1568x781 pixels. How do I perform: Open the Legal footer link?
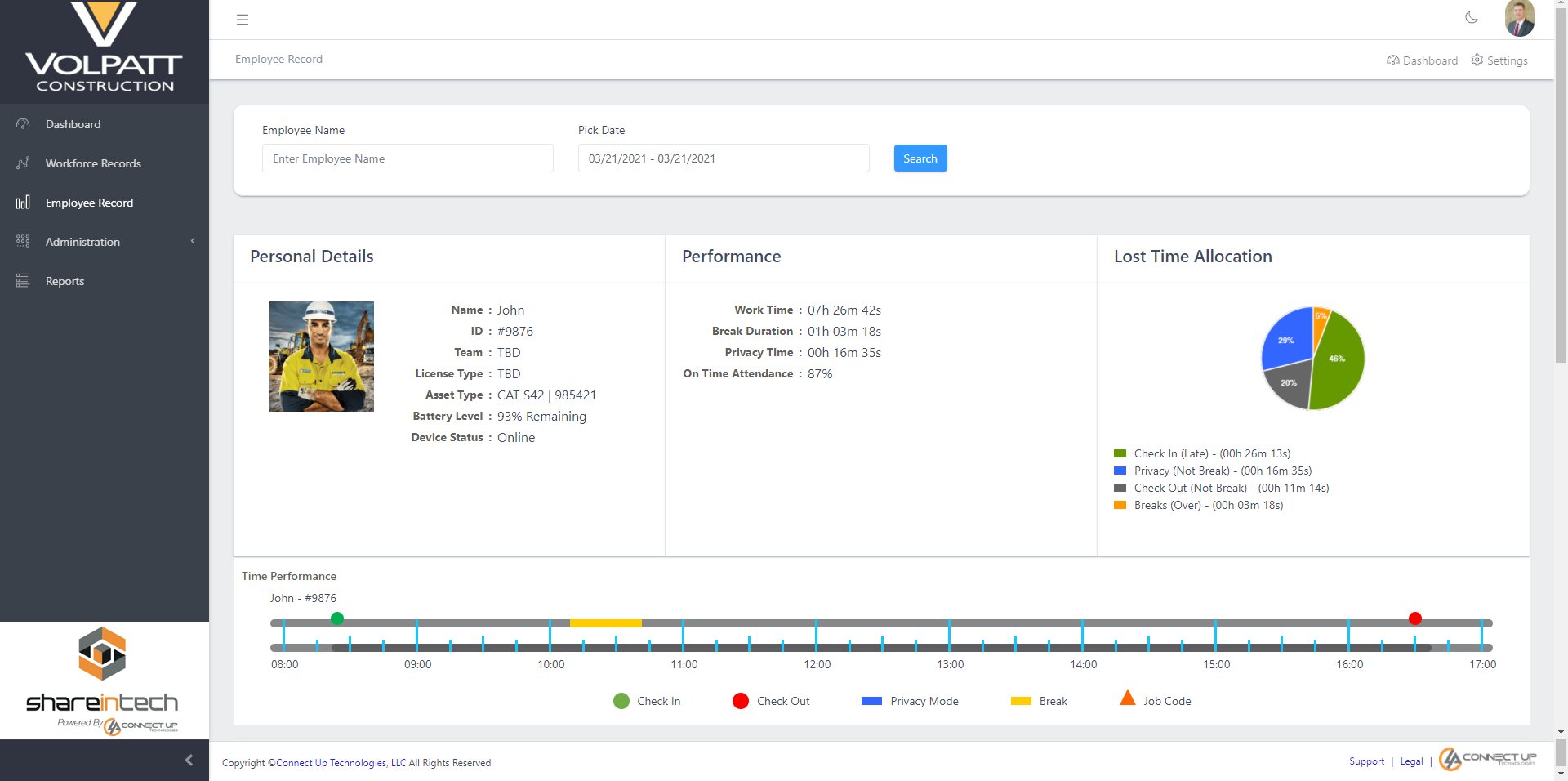tap(1411, 761)
